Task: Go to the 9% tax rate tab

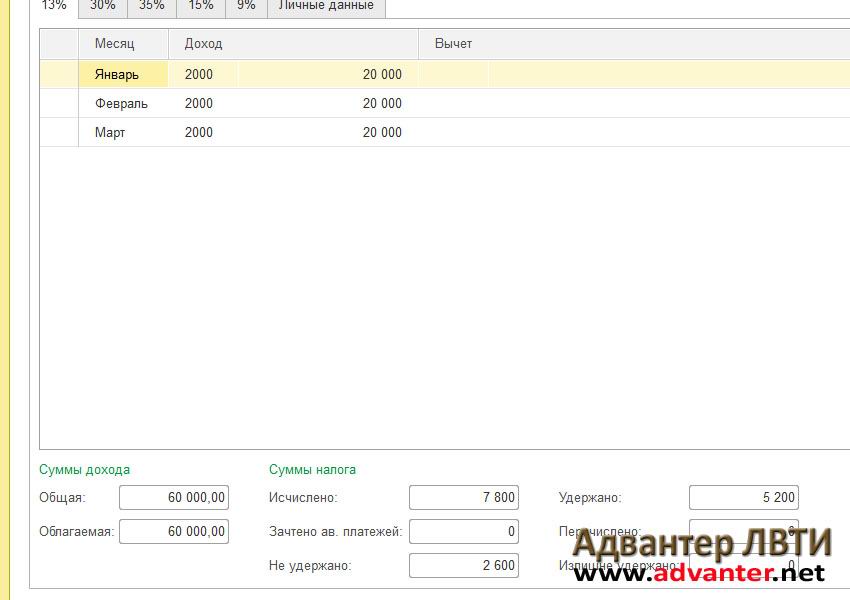Action: pos(246,7)
